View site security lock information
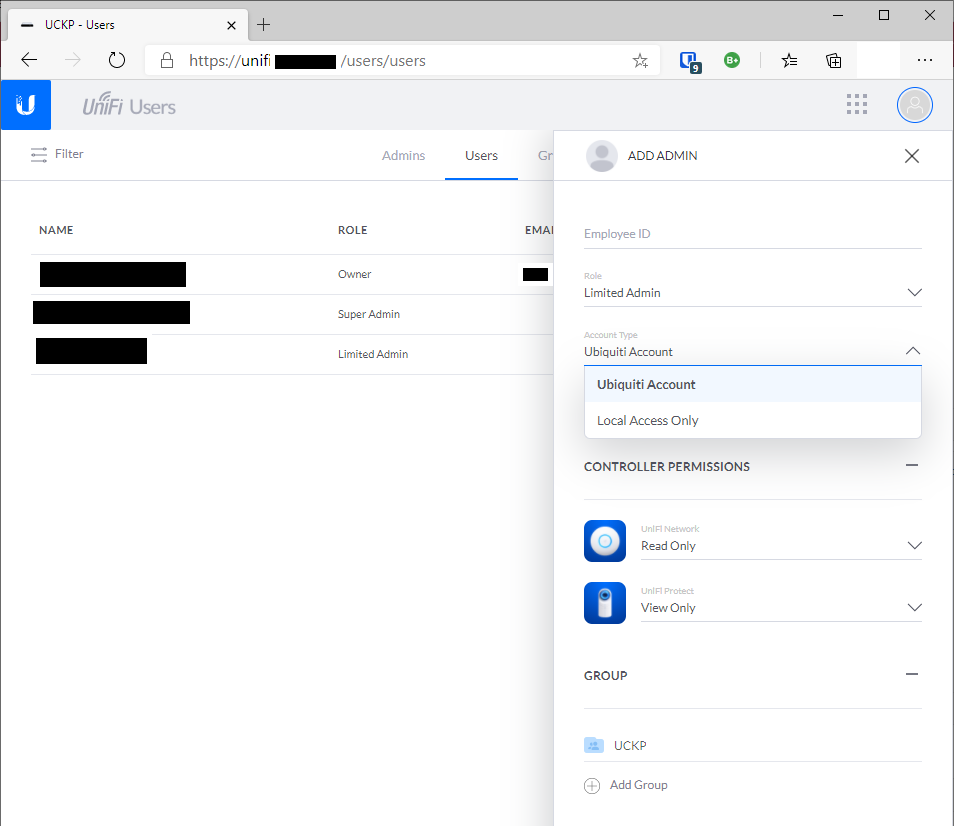 pyautogui.click(x=167, y=60)
